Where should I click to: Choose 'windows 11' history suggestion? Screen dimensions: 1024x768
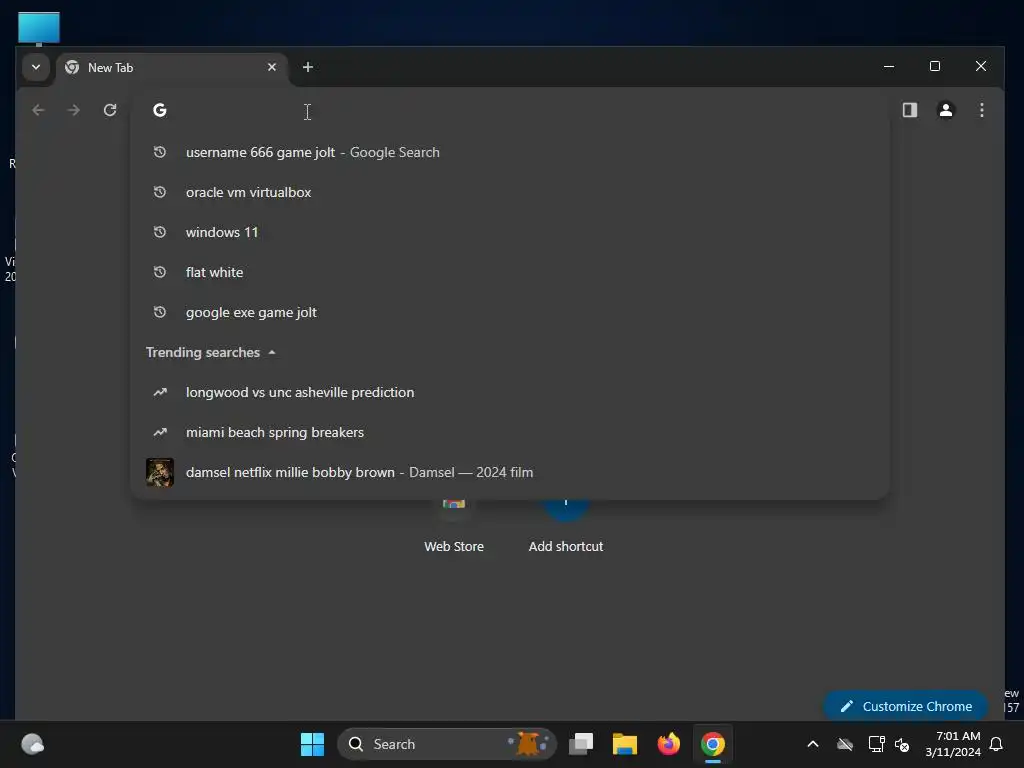(509, 232)
